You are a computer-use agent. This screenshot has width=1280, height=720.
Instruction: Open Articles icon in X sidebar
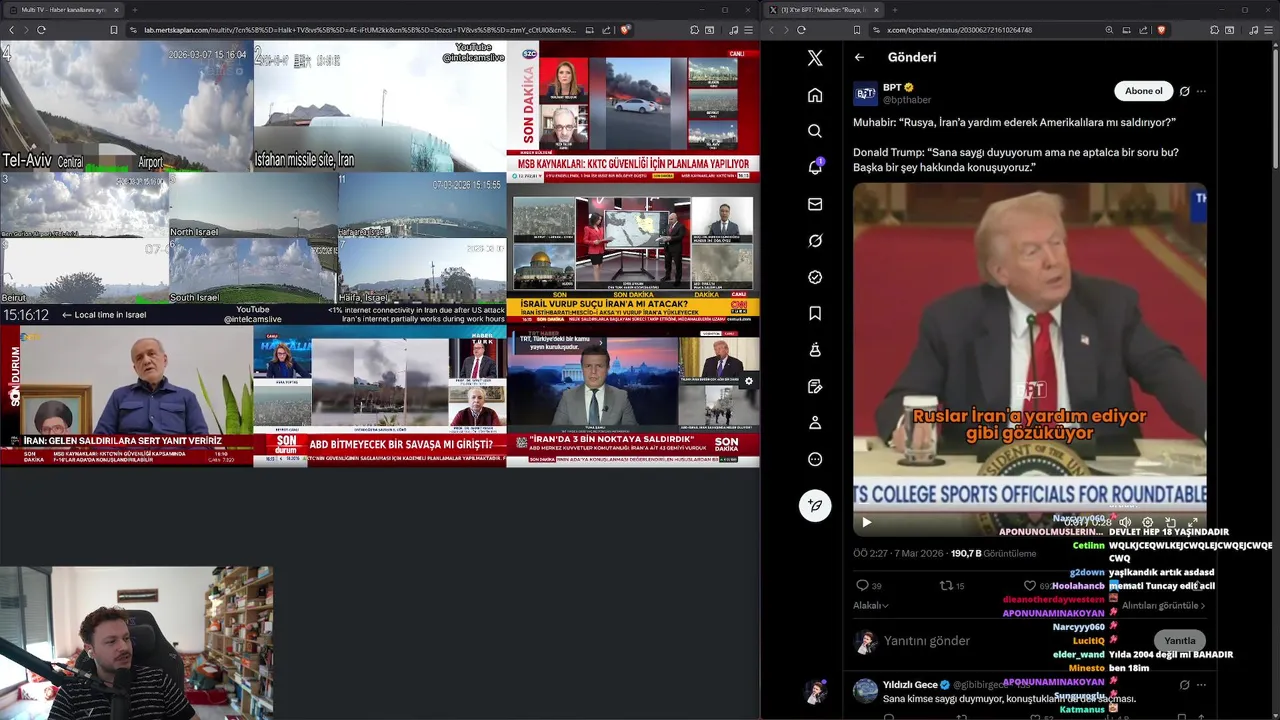click(815, 386)
